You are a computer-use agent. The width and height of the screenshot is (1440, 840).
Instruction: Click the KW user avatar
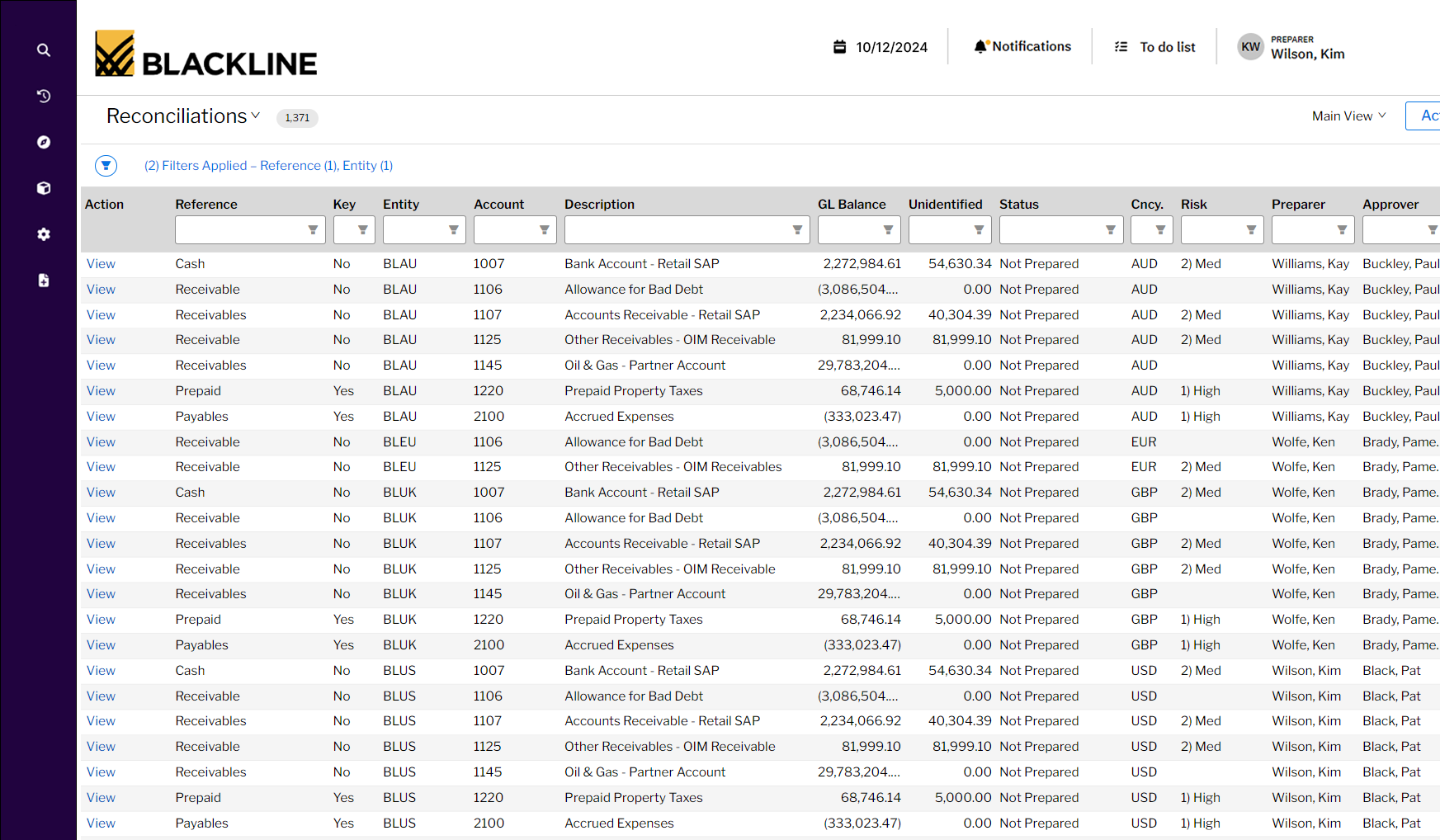point(1251,47)
